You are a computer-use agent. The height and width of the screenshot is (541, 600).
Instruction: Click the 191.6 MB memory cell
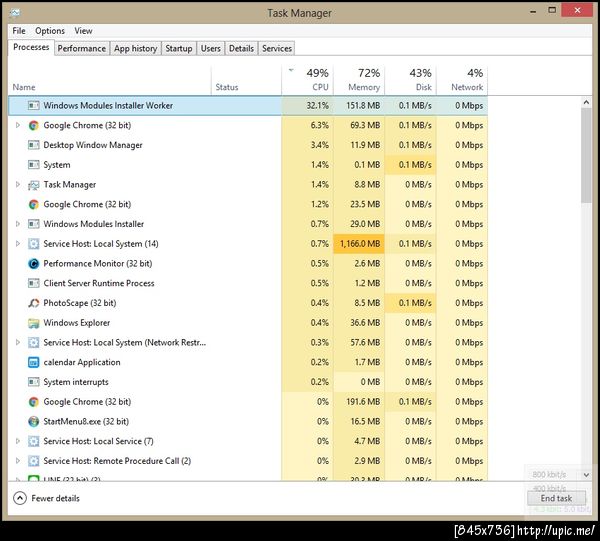click(x=359, y=402)
